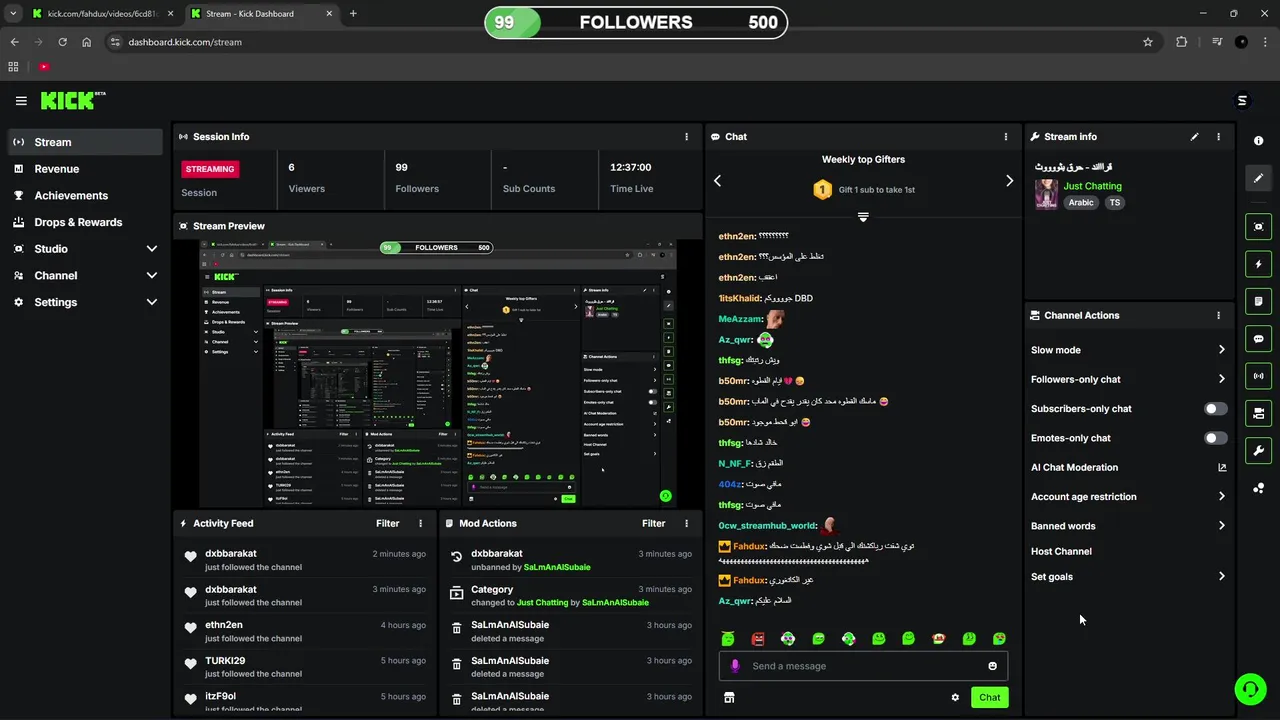Insert the red angry emote

[758, 639]
